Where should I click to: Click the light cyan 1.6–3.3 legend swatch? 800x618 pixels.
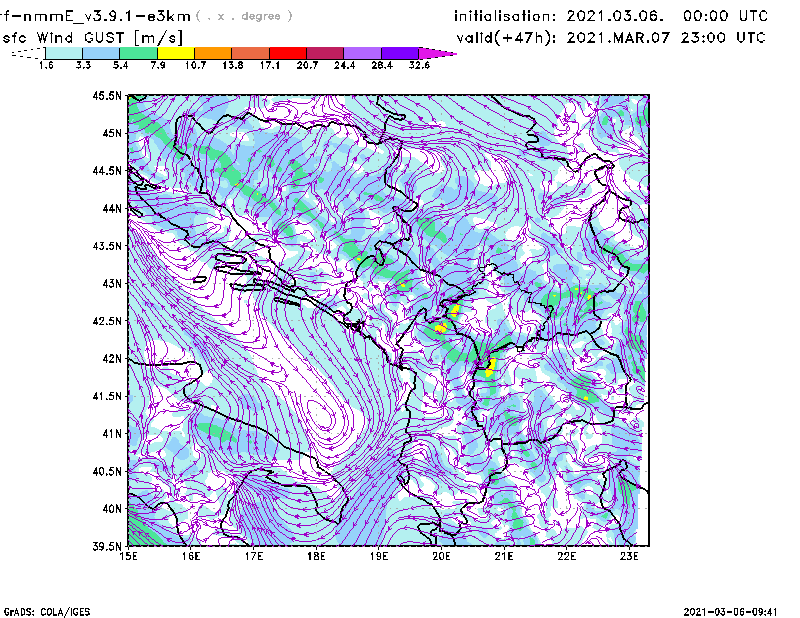tap(64, 53)
